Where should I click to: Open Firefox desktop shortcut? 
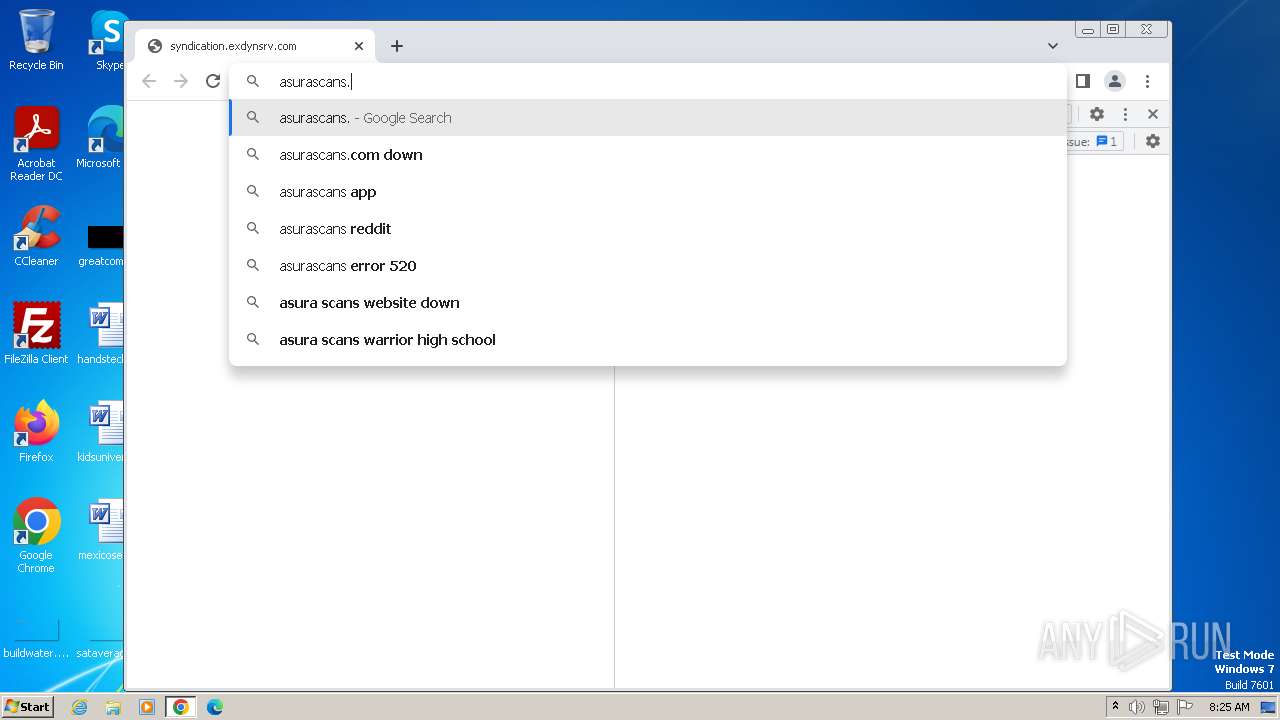click(36, 431)
